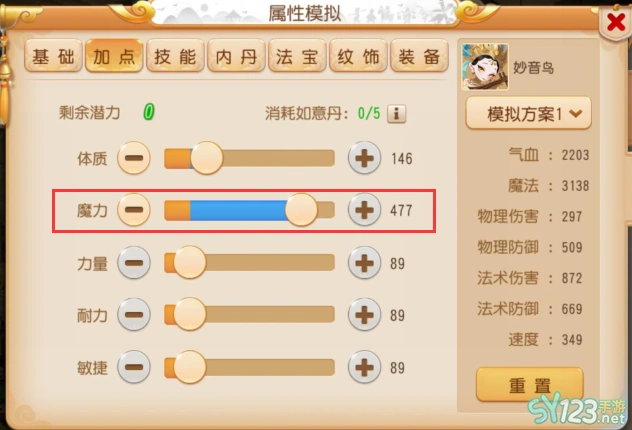The image size is (632, 430).
Task: Click the 妙音鸟 pet portrait
Action: click(x=485, y=67)
